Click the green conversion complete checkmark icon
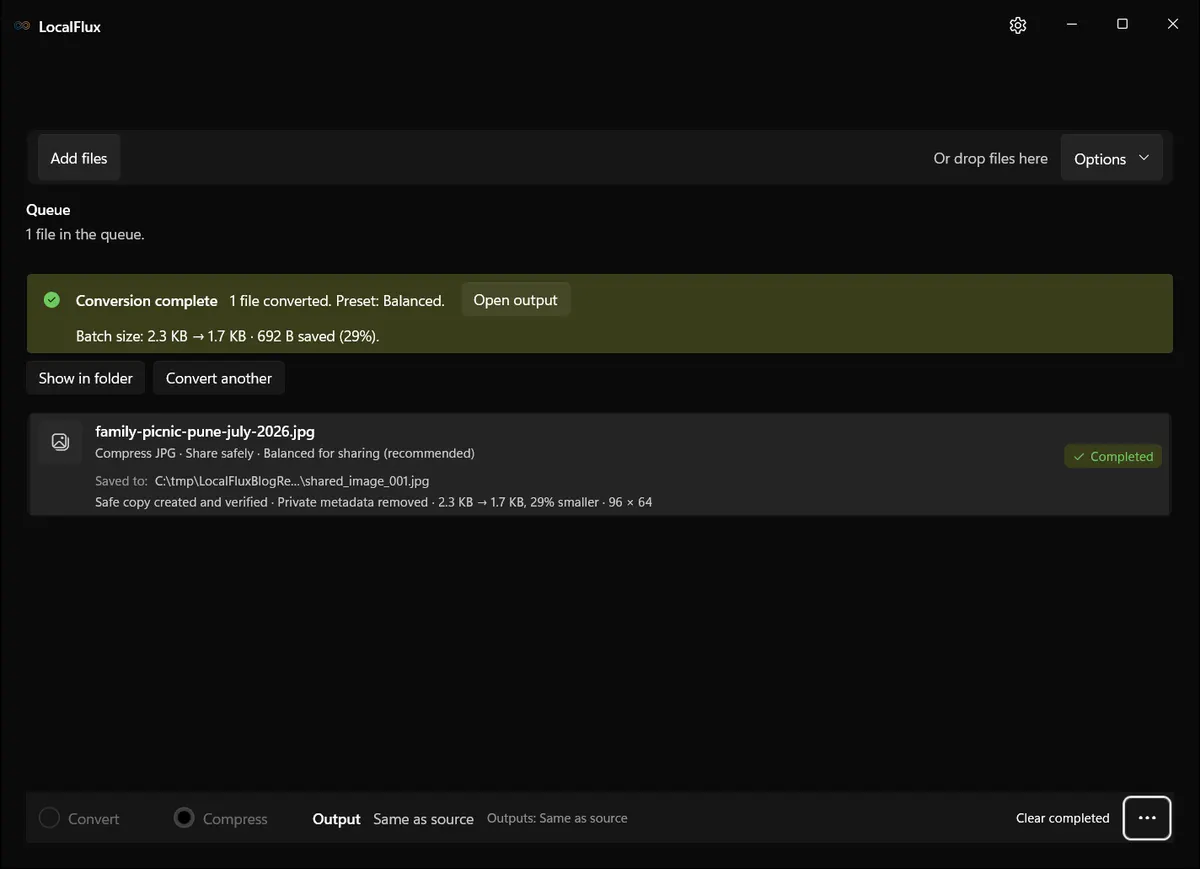The height and width of the screenshot is (869, 1200). pyautogui.click(x=52, y=300)
